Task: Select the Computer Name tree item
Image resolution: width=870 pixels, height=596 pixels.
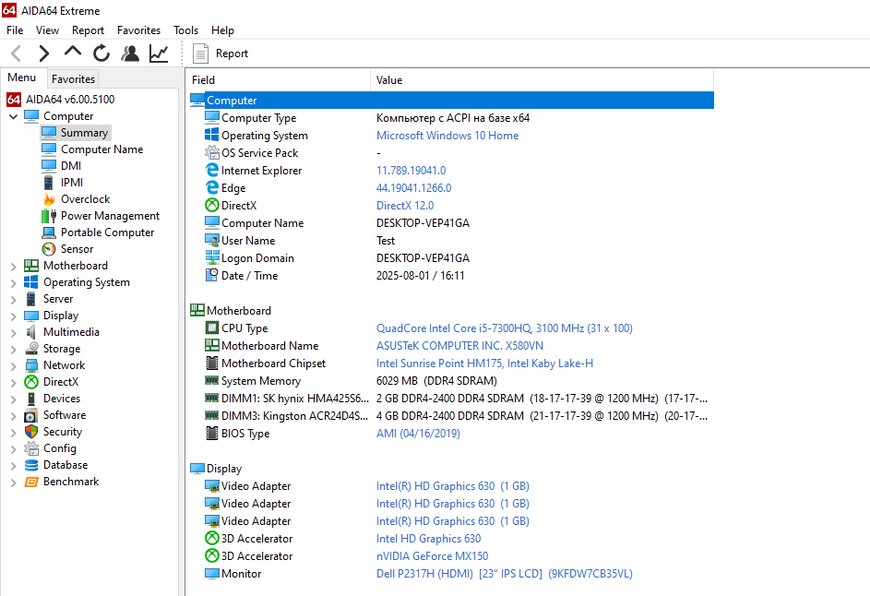Action: point(102,149)
